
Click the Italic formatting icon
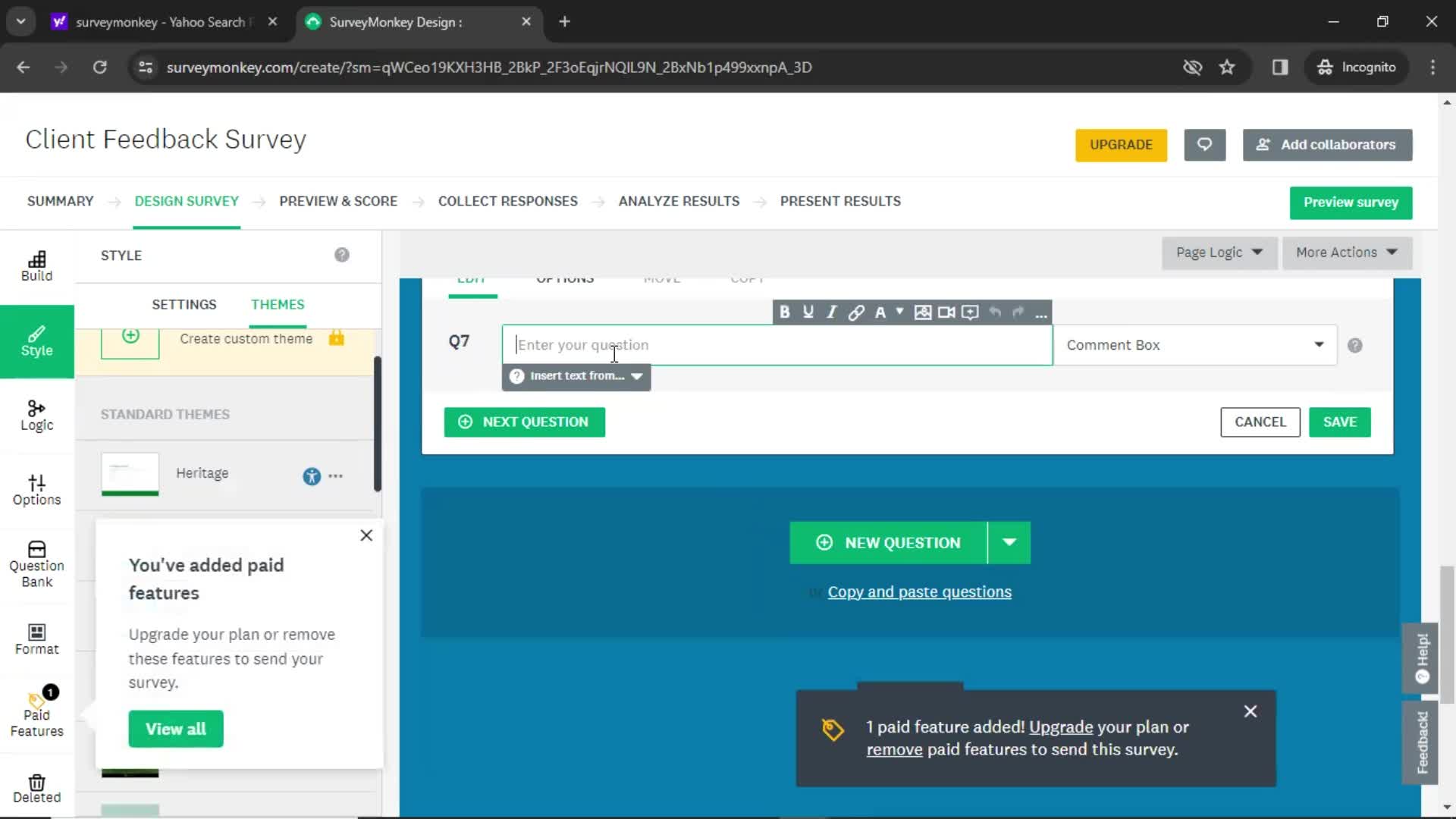coord(832,312)
